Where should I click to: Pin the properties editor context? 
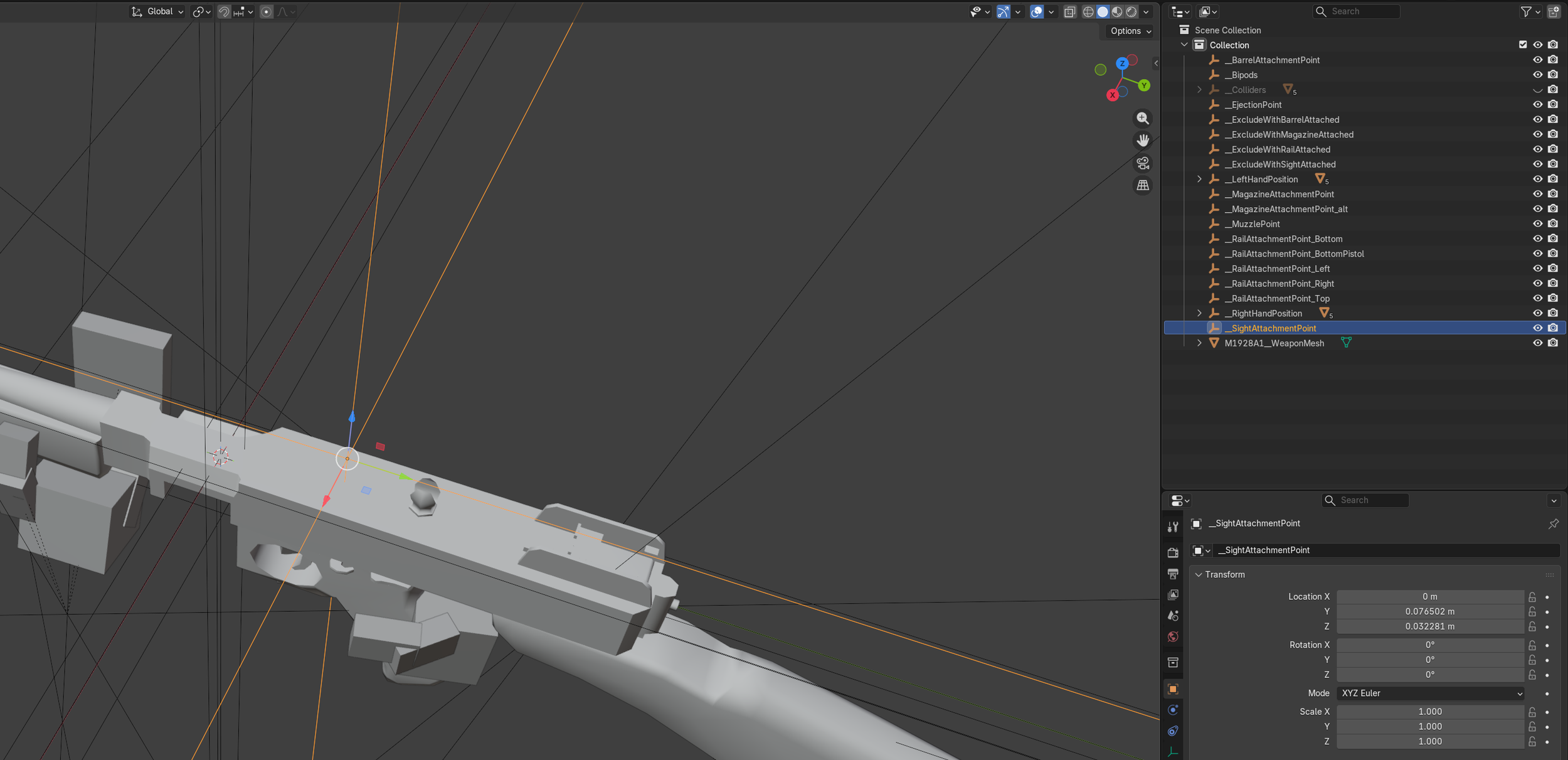coord(1553,523)
